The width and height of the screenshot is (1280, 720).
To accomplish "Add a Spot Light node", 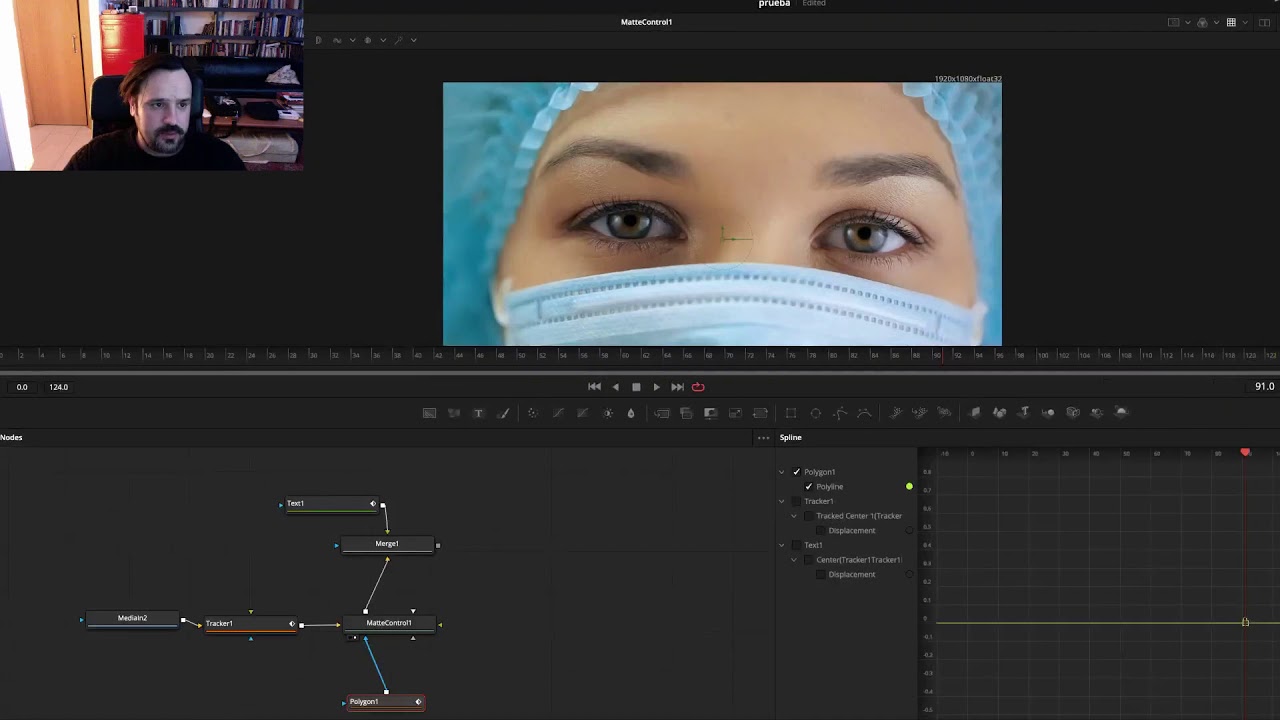I will (x=1097, y=413).
